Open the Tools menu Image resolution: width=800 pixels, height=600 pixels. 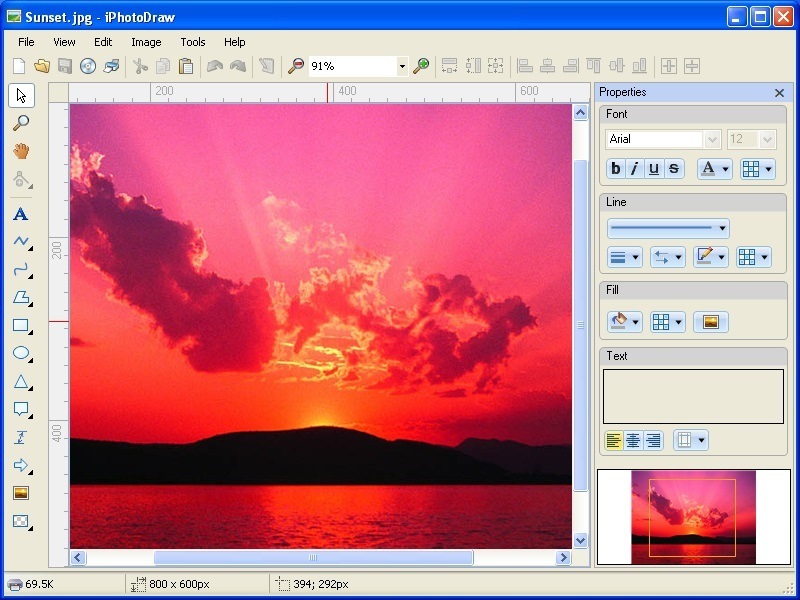point(192,42)
